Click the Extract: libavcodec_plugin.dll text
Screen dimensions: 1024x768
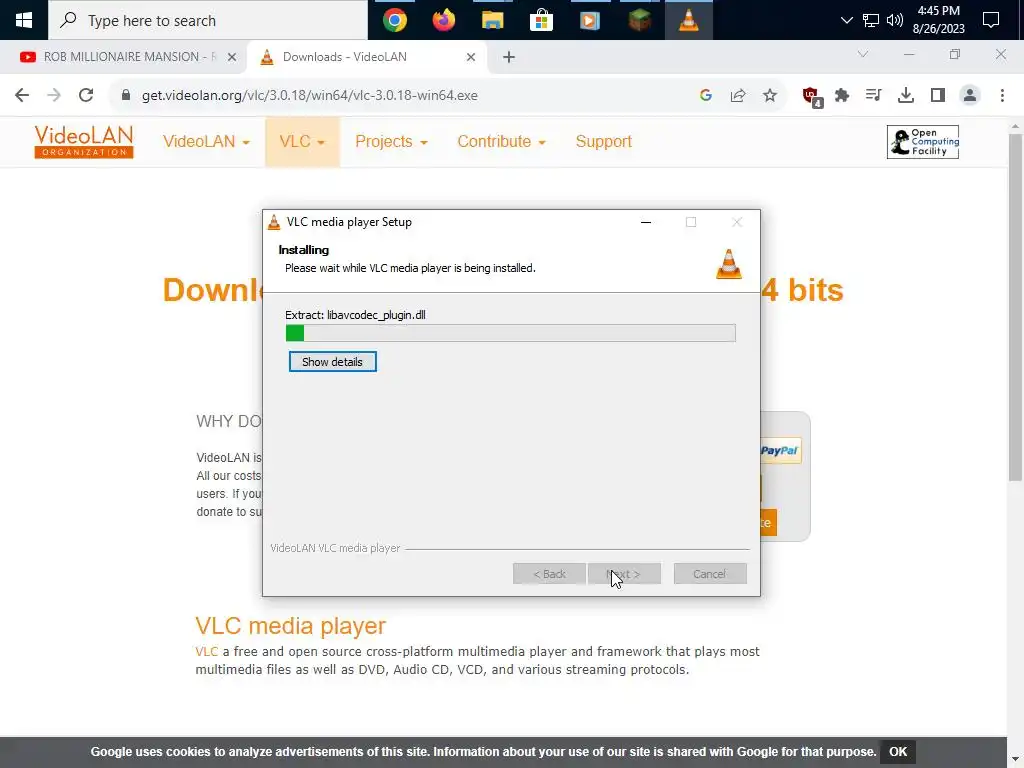click(355, 315)
